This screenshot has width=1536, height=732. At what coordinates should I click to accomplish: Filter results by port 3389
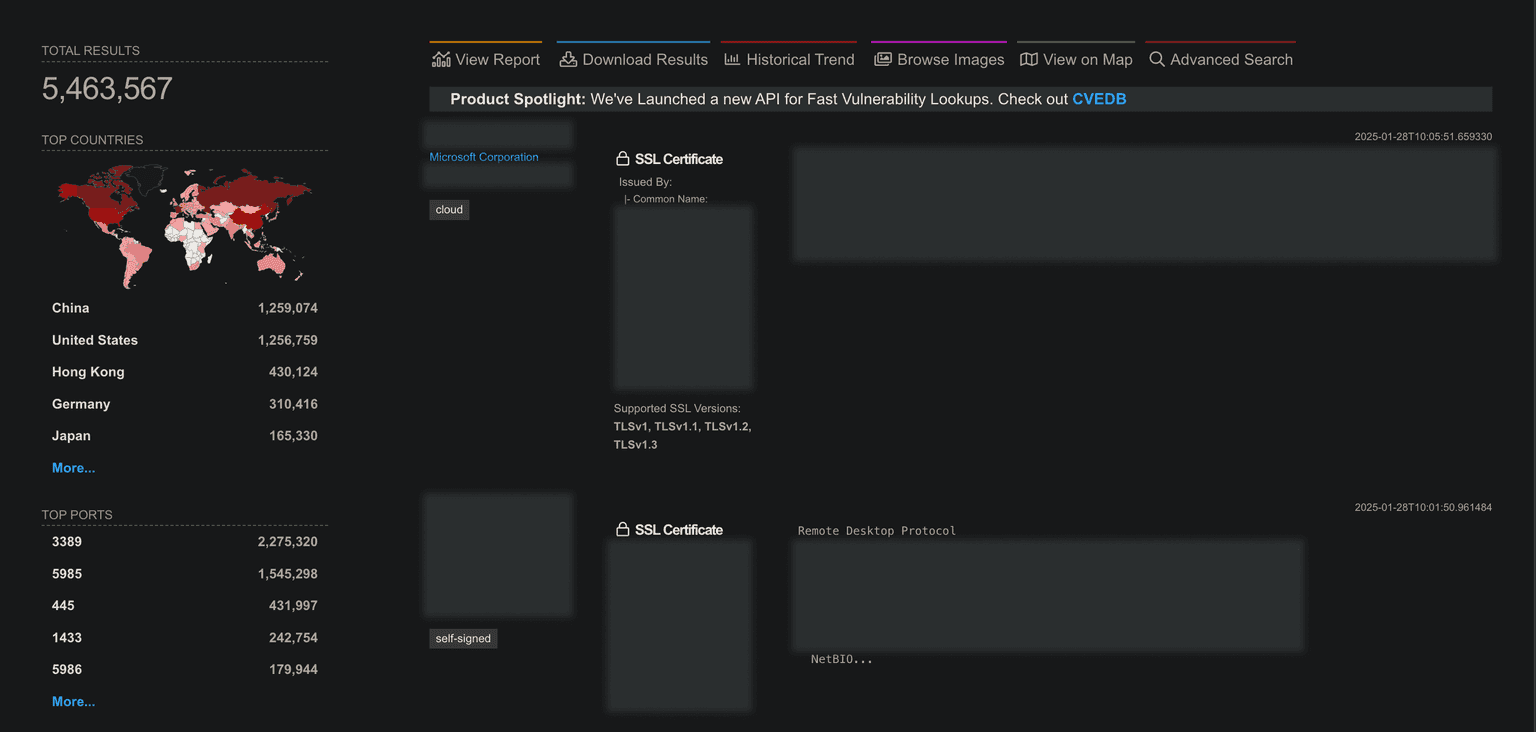[67, 542]
